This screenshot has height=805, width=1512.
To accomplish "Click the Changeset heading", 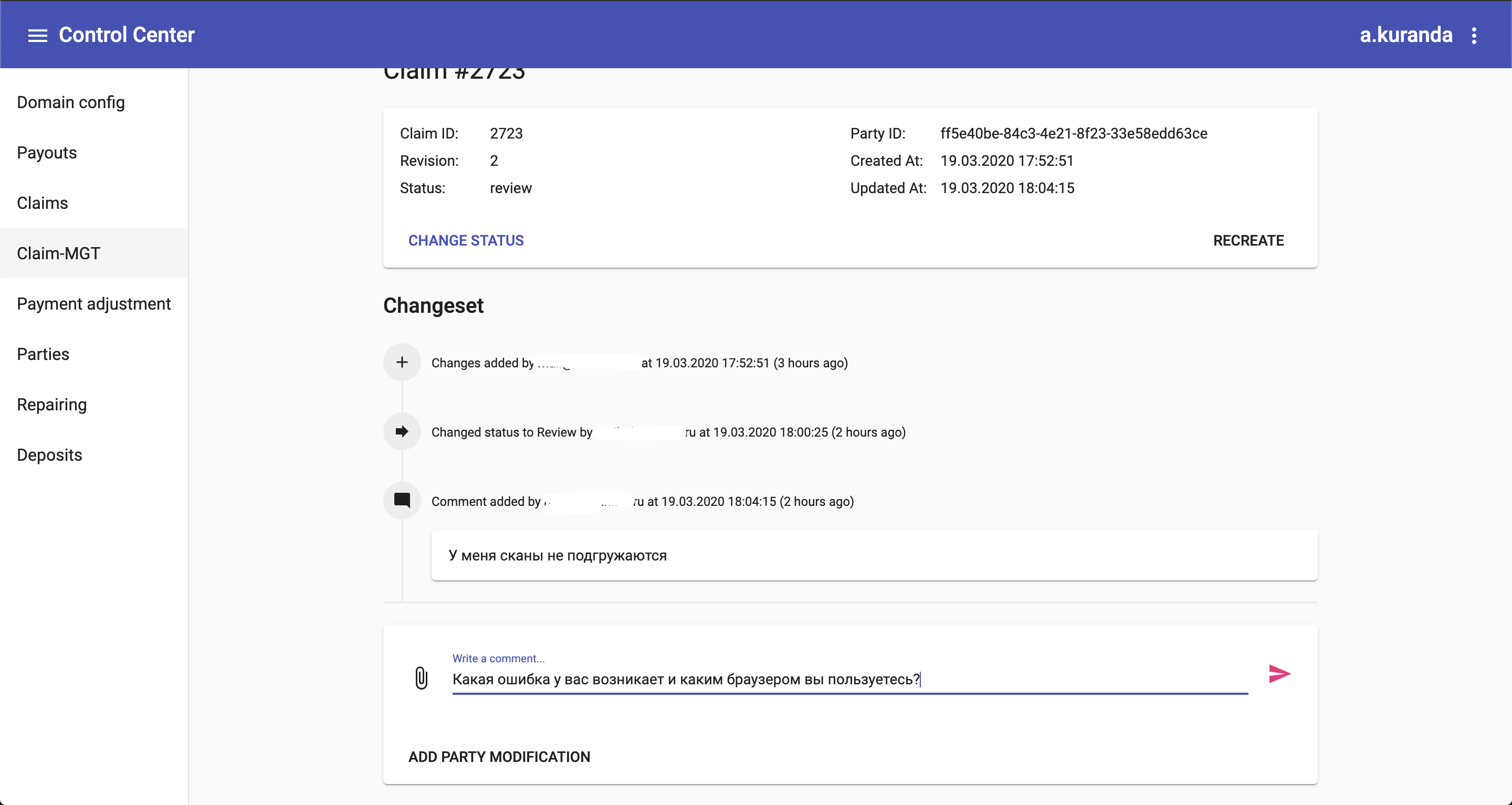I will click(x=433, y=306).
